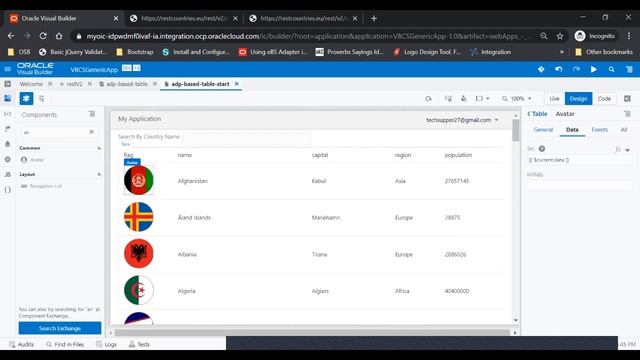The width and height of the screenshot is (640, 360).
Task: Open the JS JavaScript navigator icon
Action: [7, 174]
